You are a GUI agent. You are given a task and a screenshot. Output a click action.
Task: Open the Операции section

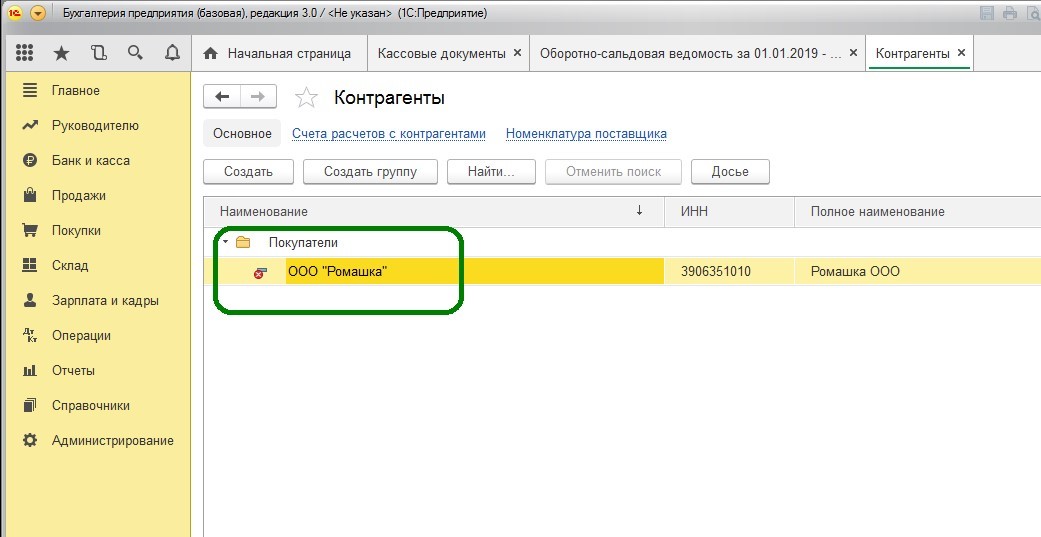point(82,336)
